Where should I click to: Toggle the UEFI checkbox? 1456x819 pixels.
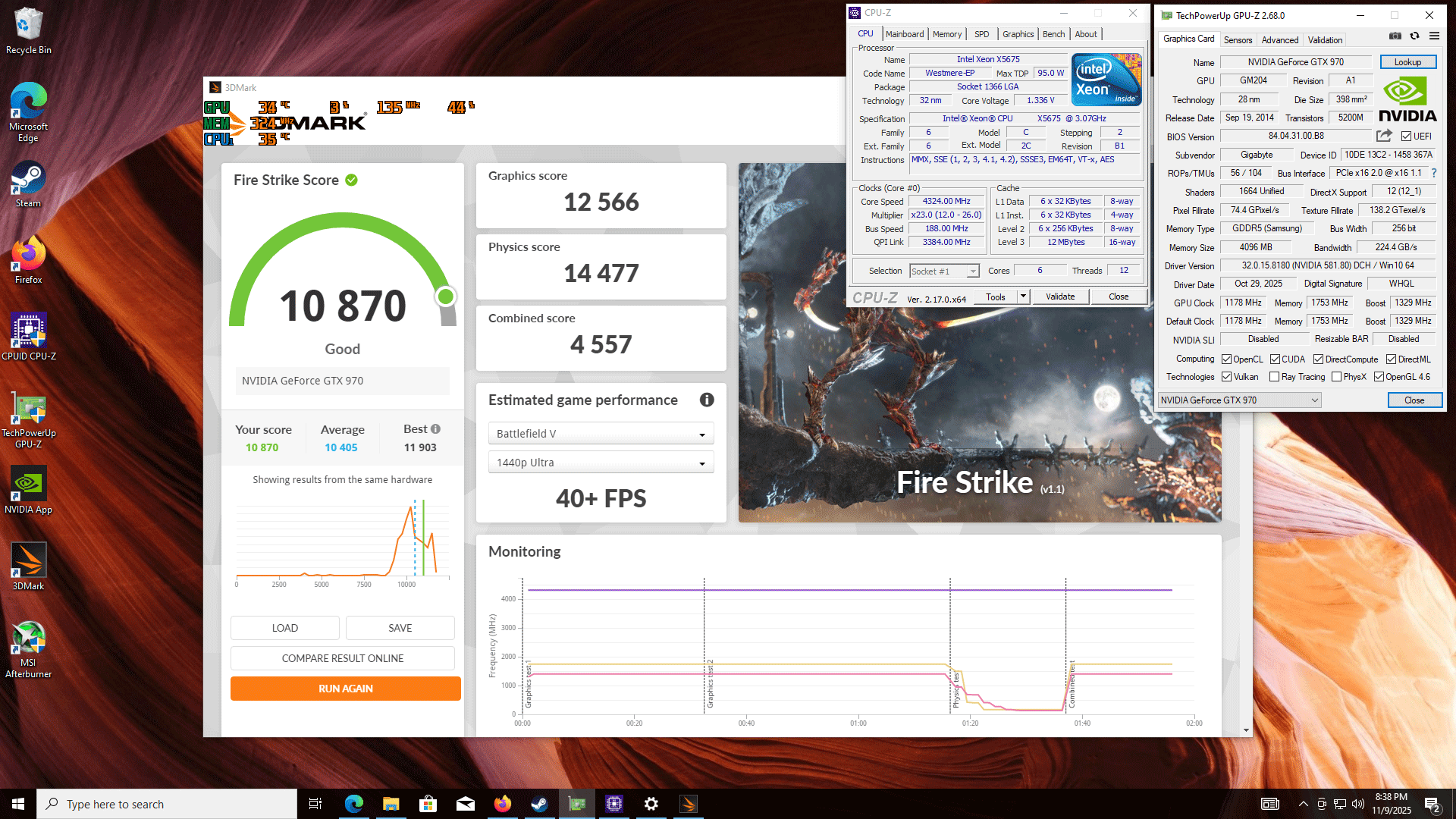click(1407, 136)
